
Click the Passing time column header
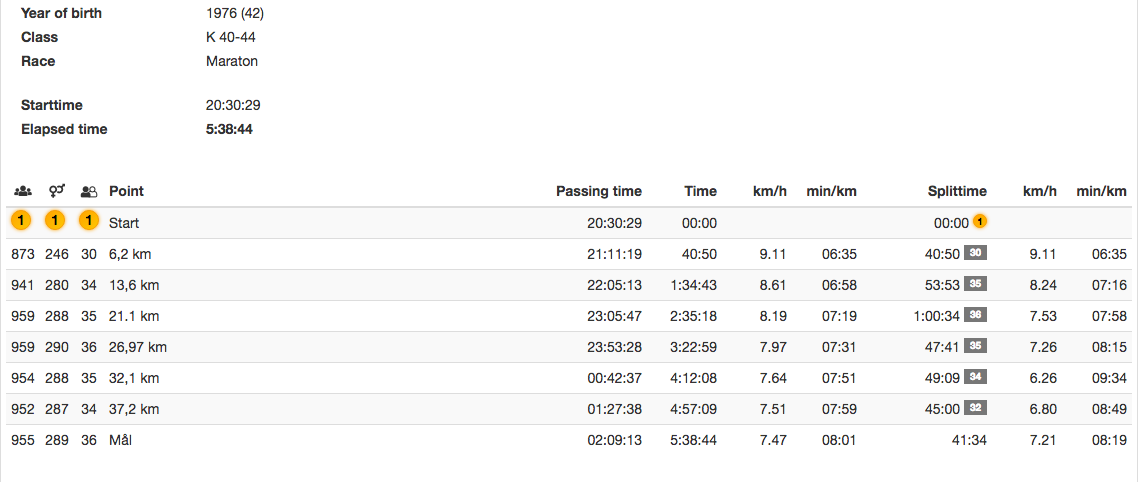[x=599, y=191]
